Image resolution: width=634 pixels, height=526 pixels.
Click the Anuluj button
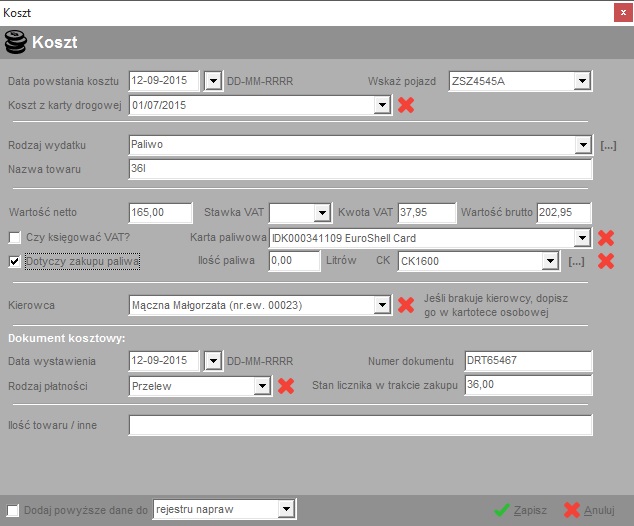[589, 510]
